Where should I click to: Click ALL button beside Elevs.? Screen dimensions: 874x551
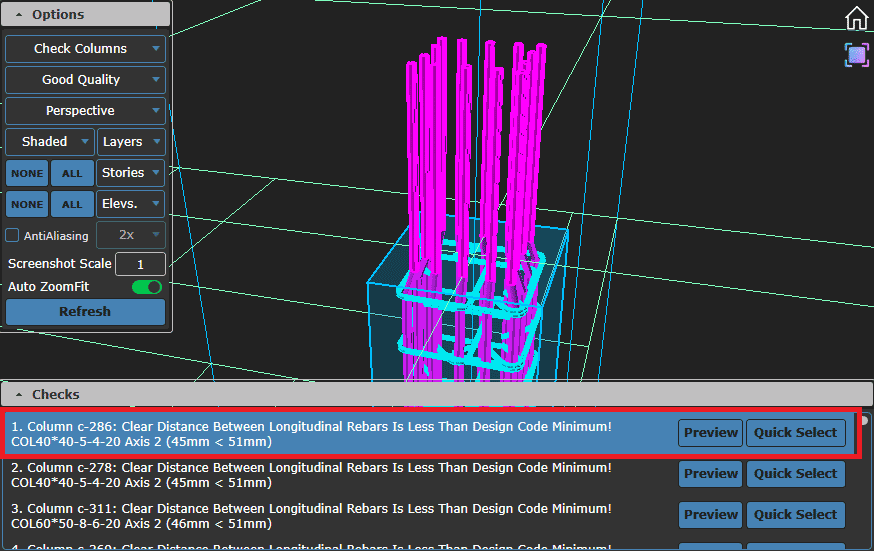pos(72,204)
